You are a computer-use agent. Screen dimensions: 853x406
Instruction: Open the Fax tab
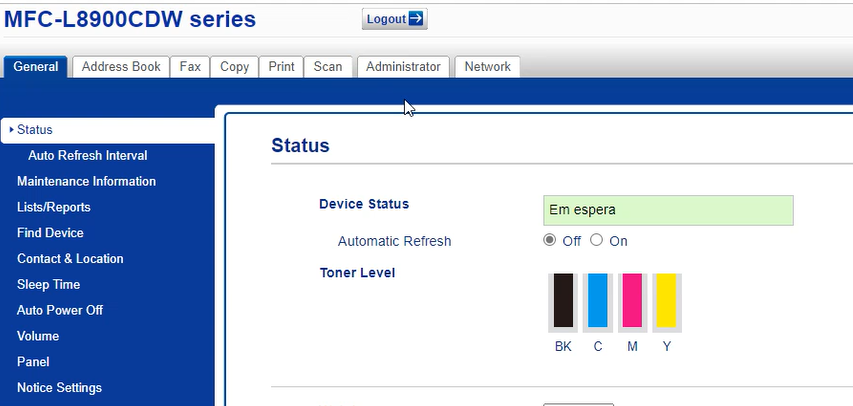tap(190, 67)
